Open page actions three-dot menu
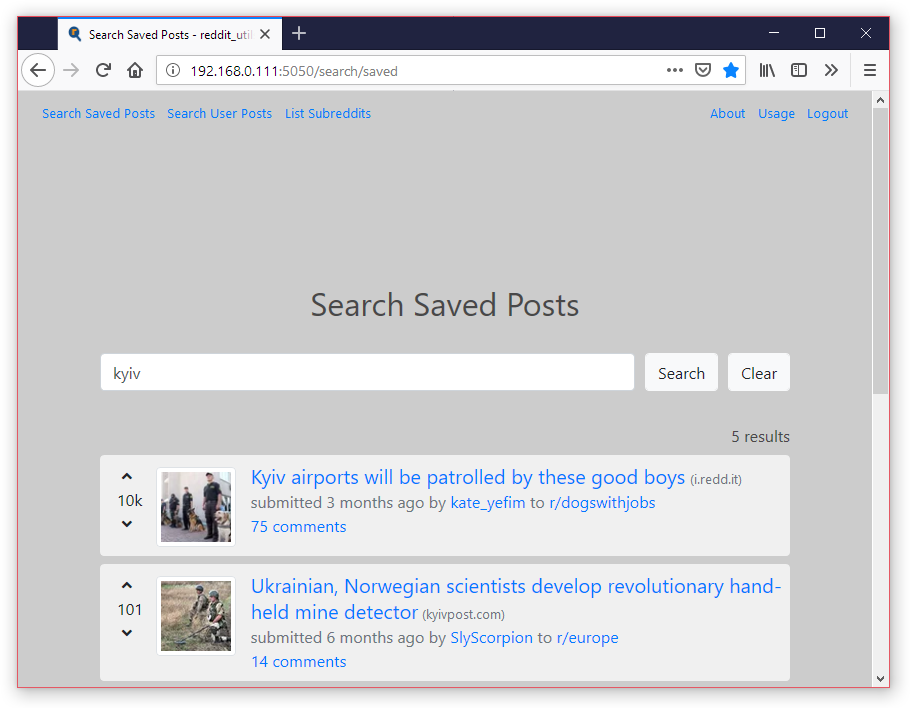 coord(674,70)
